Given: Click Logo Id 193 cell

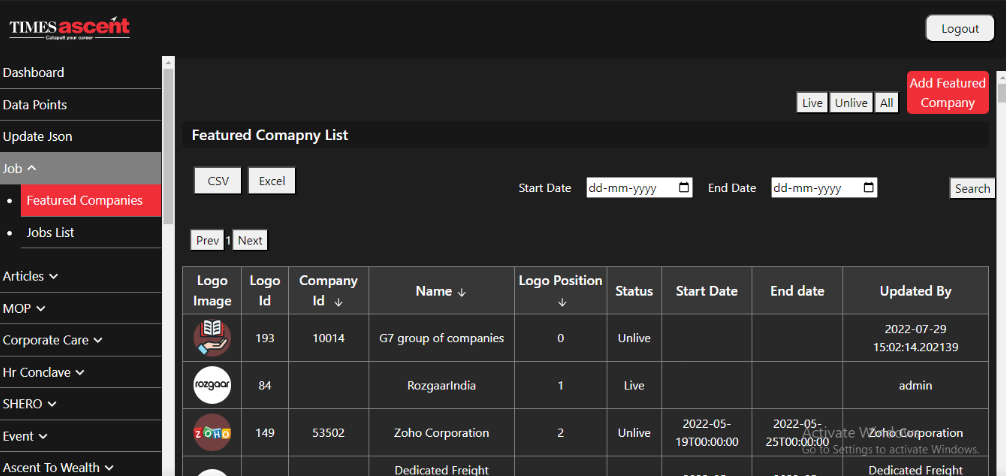Looking at the screenshot, I should [x=265, y=338].
